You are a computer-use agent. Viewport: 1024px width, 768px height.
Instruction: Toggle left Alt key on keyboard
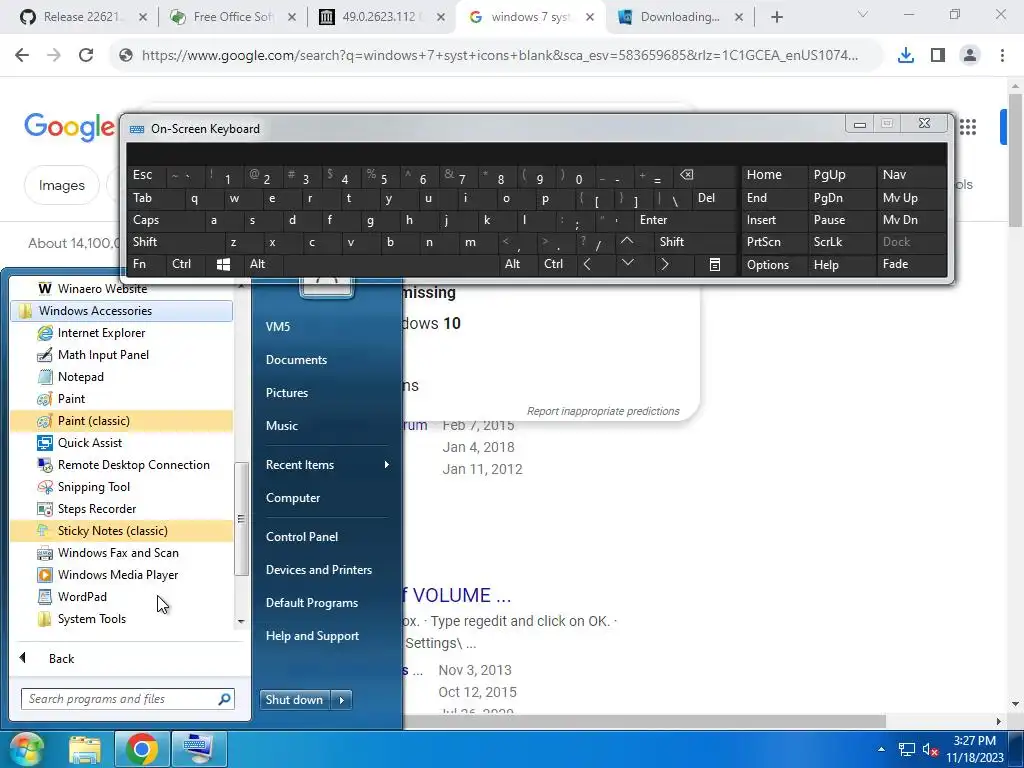262,264
